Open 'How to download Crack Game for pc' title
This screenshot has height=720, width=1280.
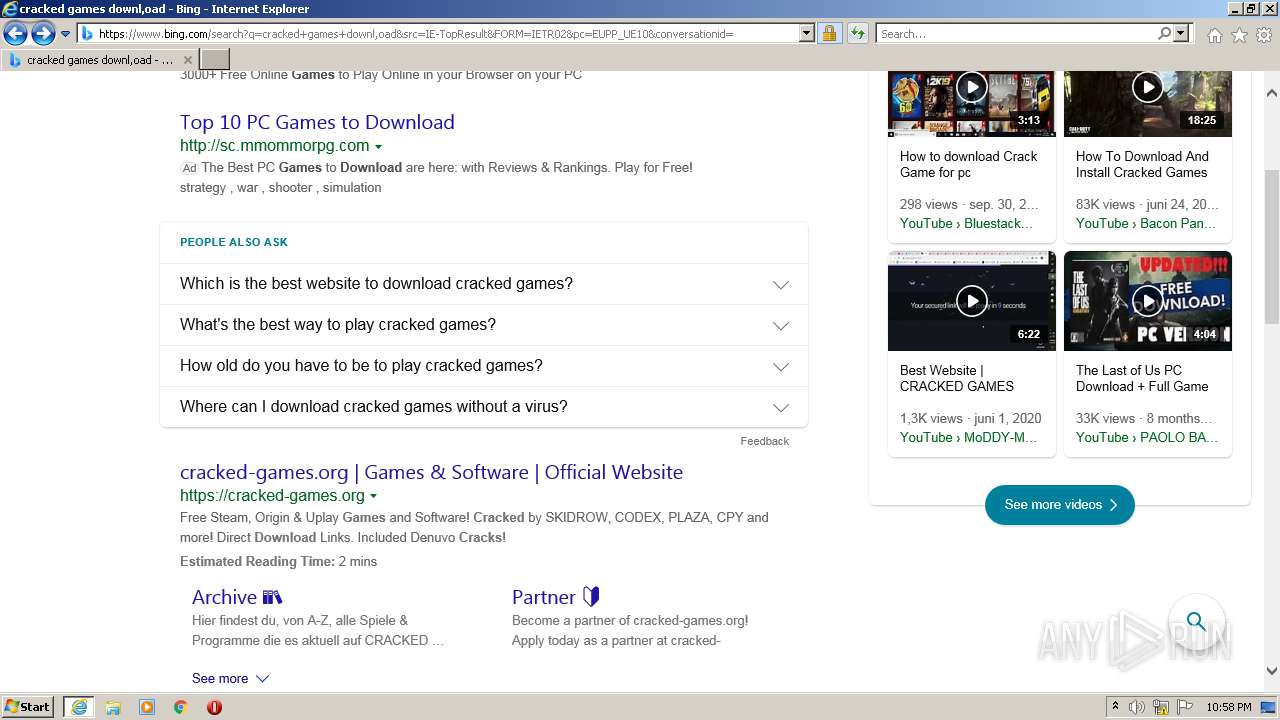(968, 164)
